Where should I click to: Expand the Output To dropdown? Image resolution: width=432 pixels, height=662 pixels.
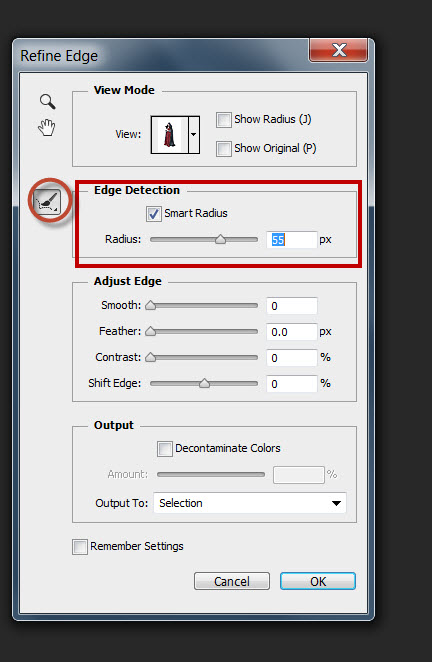(x=250, y=503)
